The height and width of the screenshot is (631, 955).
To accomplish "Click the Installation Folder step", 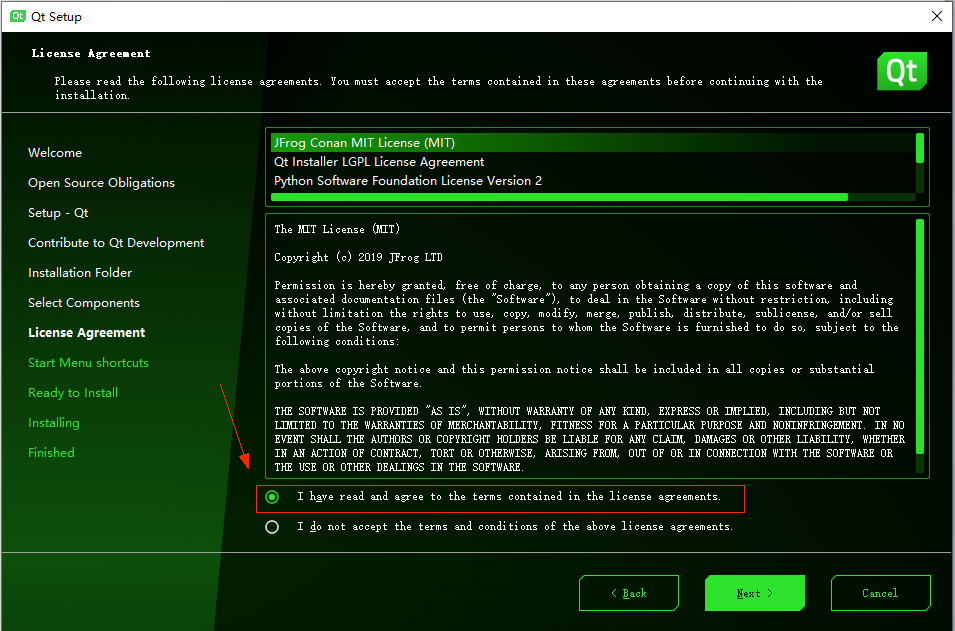I will tap(80, 272).
